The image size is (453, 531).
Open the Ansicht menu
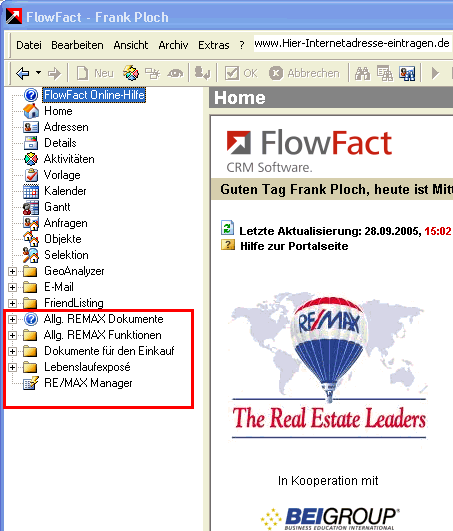[x=131, y=45]
